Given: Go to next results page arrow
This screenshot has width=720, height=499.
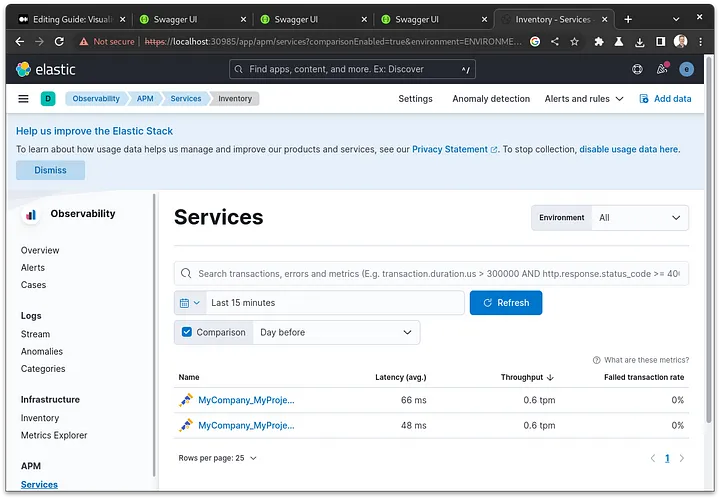Looking at the screenshot, I should pyautogui.click(x=681, y=458).
